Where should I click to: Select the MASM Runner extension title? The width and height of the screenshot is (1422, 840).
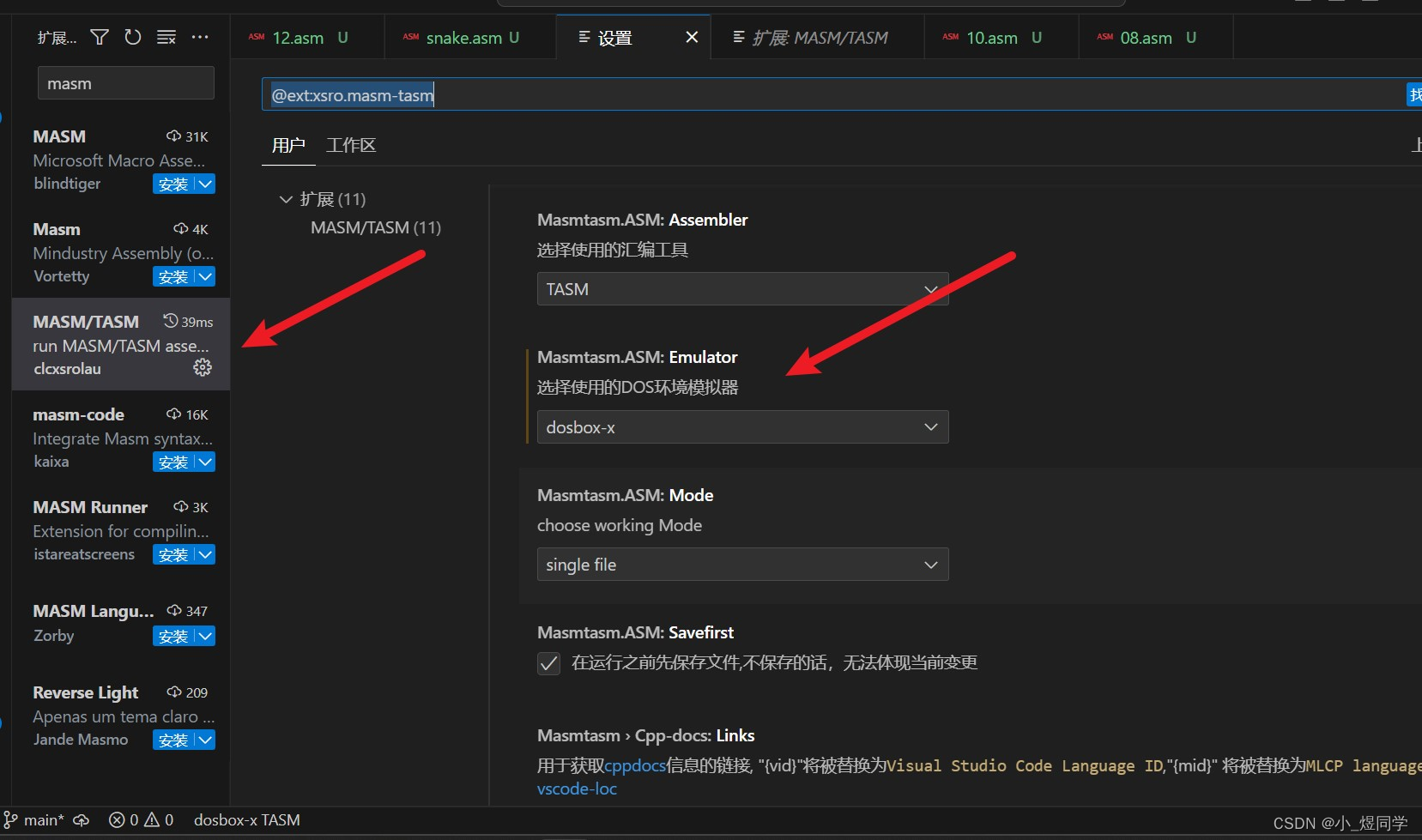(90, 507)
